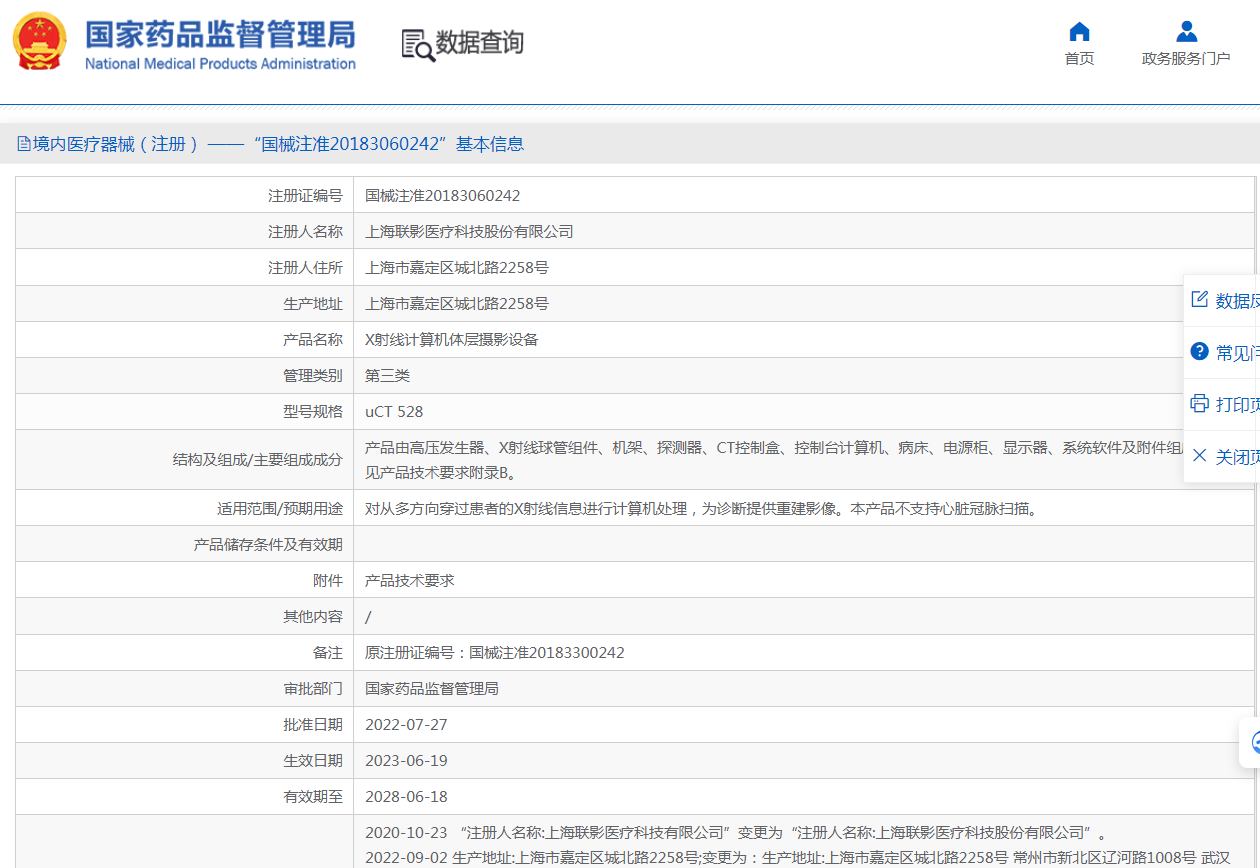Click the 原注册证编号 remark text
The image size is (1260, 868).
click(x=495, y=653)
